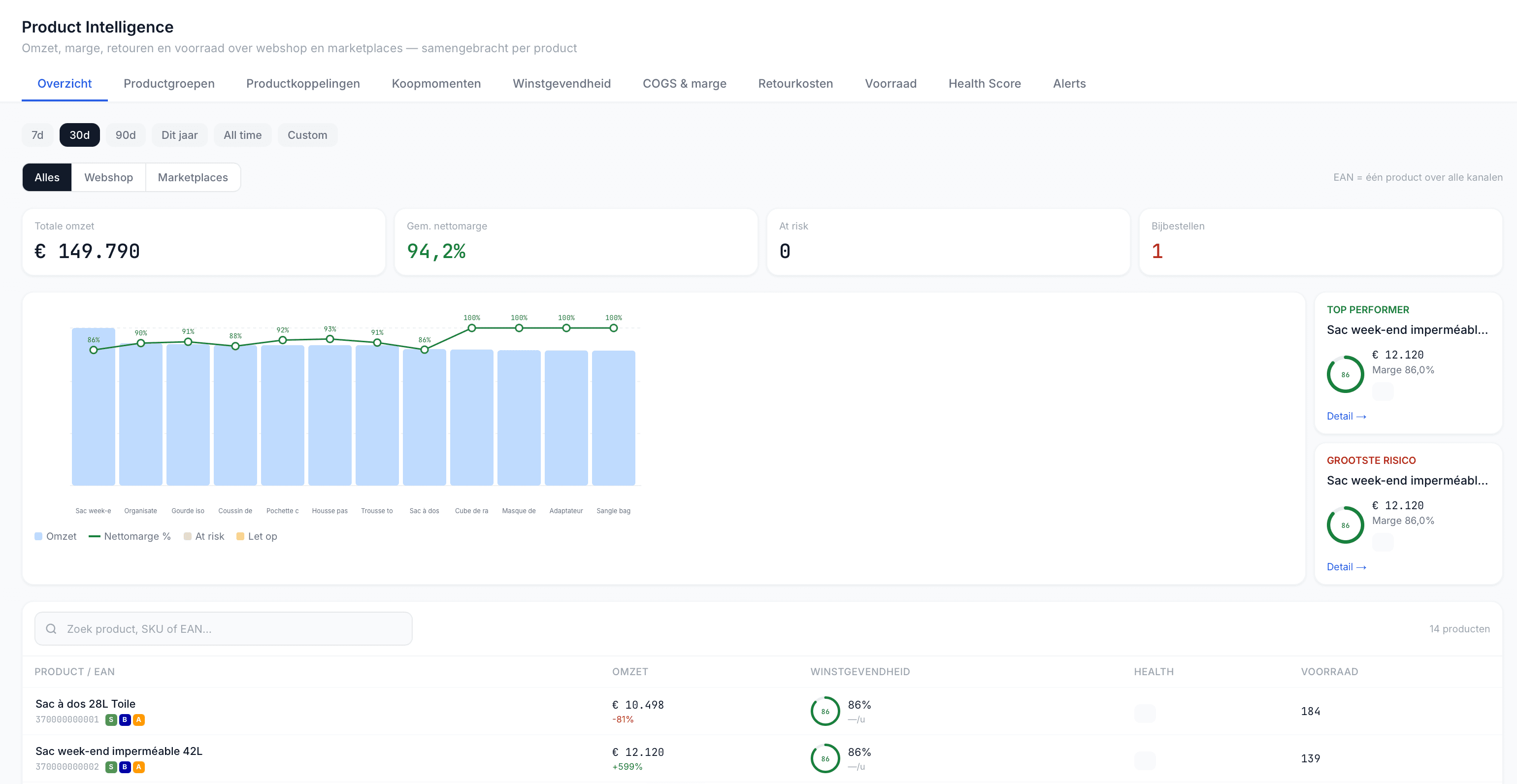The height and width of the screenshot is (784, 1517).
Task: Click the 14 producten count label
Action: [1459, 628]
